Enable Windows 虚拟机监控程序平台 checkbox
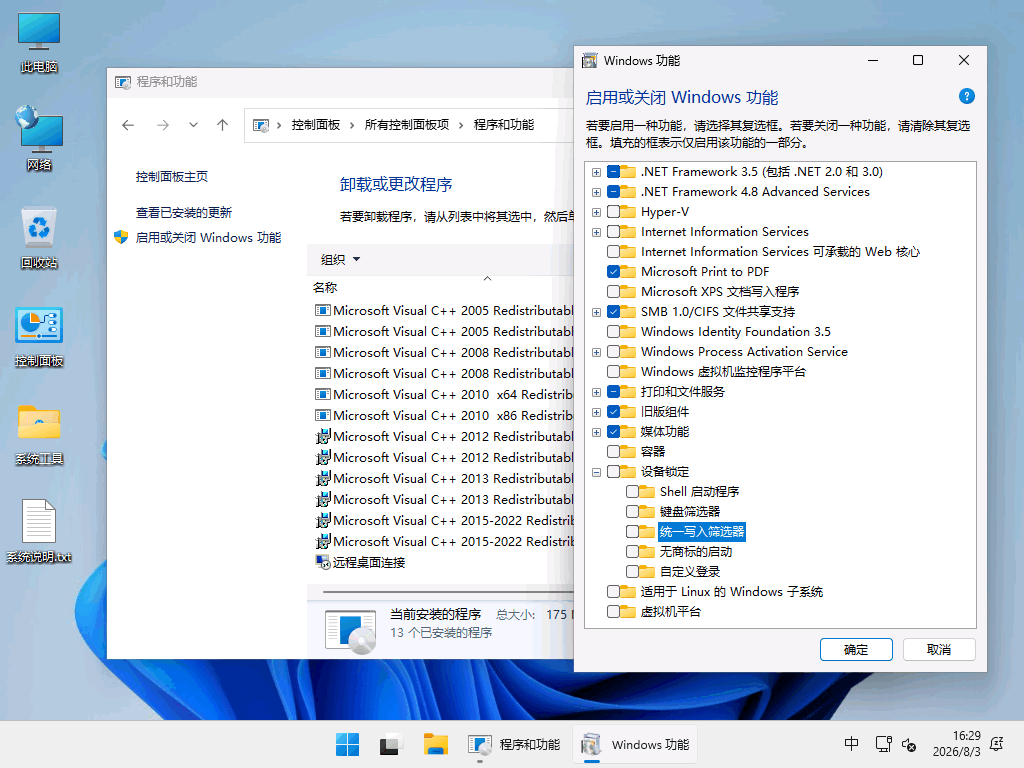This screenshot has width=1024, height=768. [x=613, y=372]
